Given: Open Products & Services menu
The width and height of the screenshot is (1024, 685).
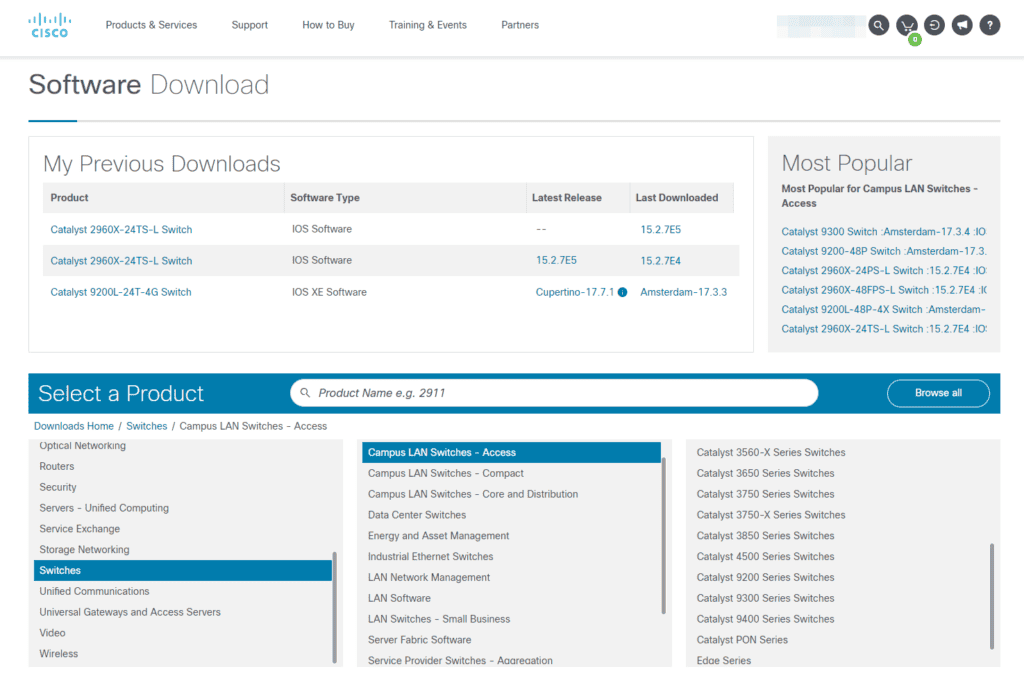Looking at the screenshot, I should [151, 25].
